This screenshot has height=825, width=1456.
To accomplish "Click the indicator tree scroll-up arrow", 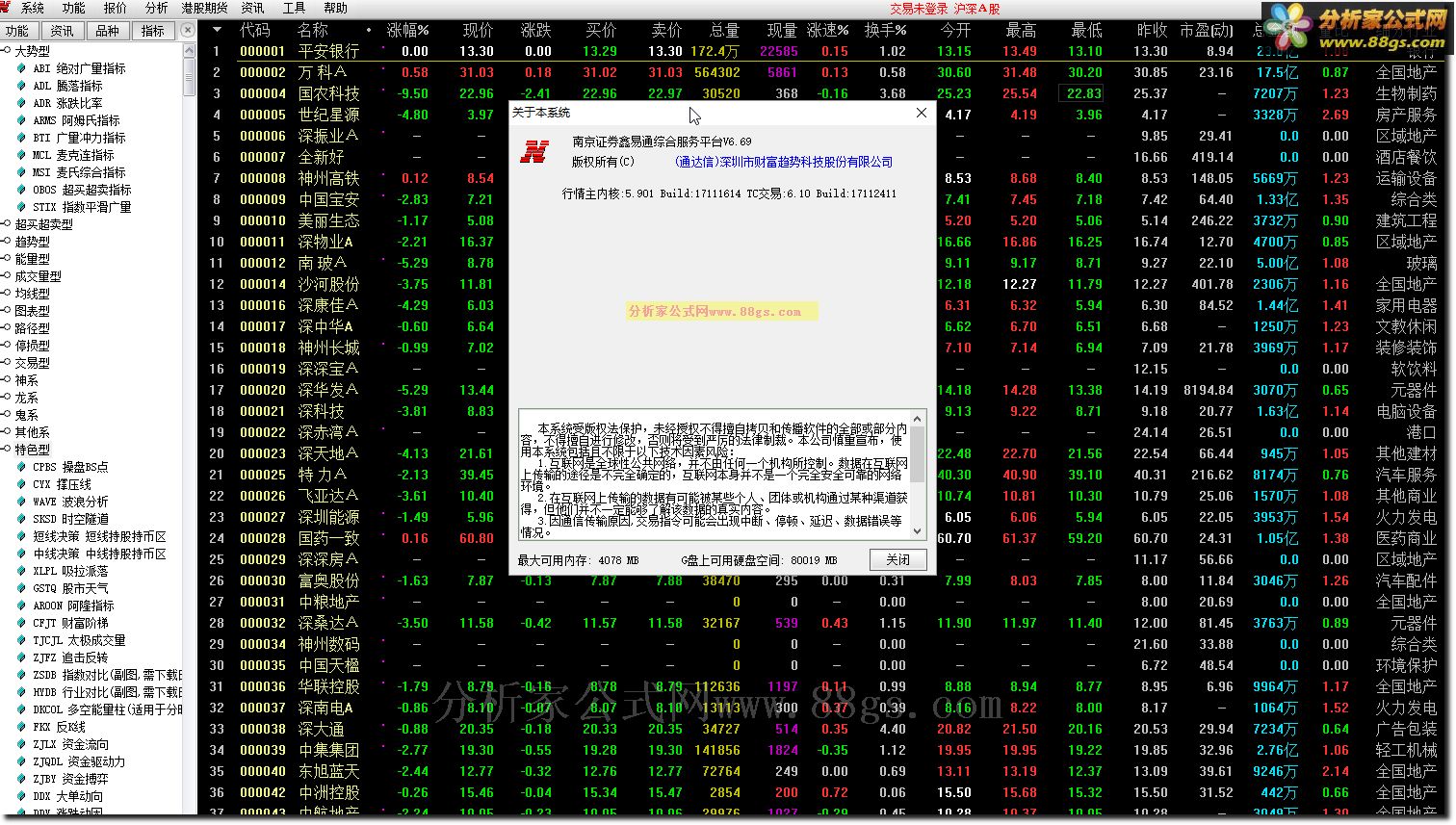I will pyautogui.click(x=189, y=51).
